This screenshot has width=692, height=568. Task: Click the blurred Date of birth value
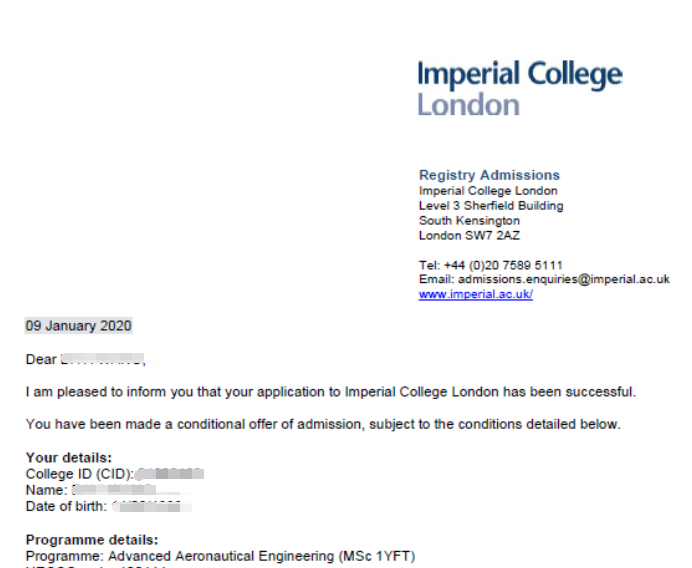151,507
